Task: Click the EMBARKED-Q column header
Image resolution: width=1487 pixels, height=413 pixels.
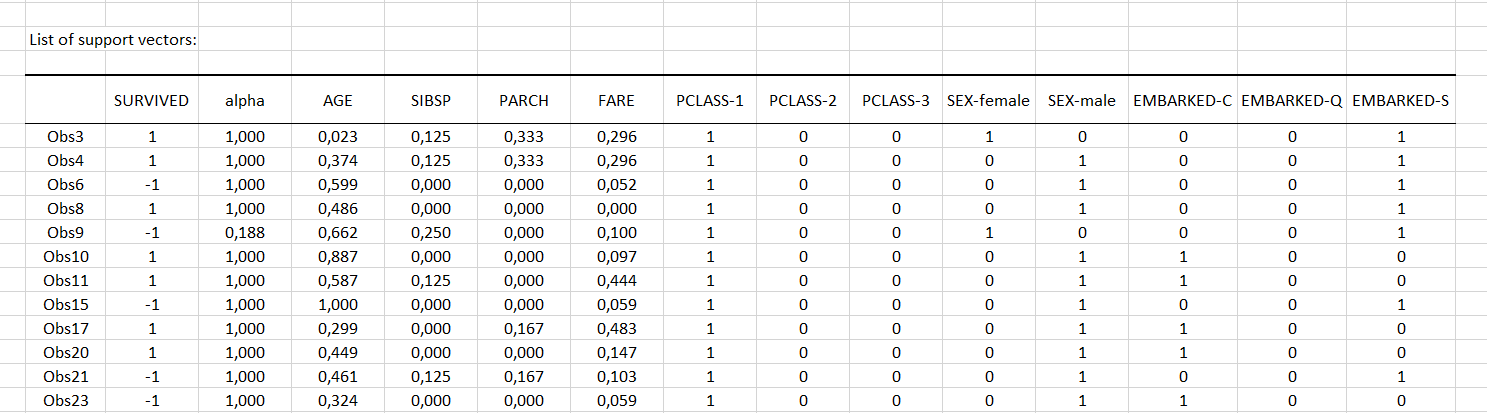Action: (x=1291, y=101)
